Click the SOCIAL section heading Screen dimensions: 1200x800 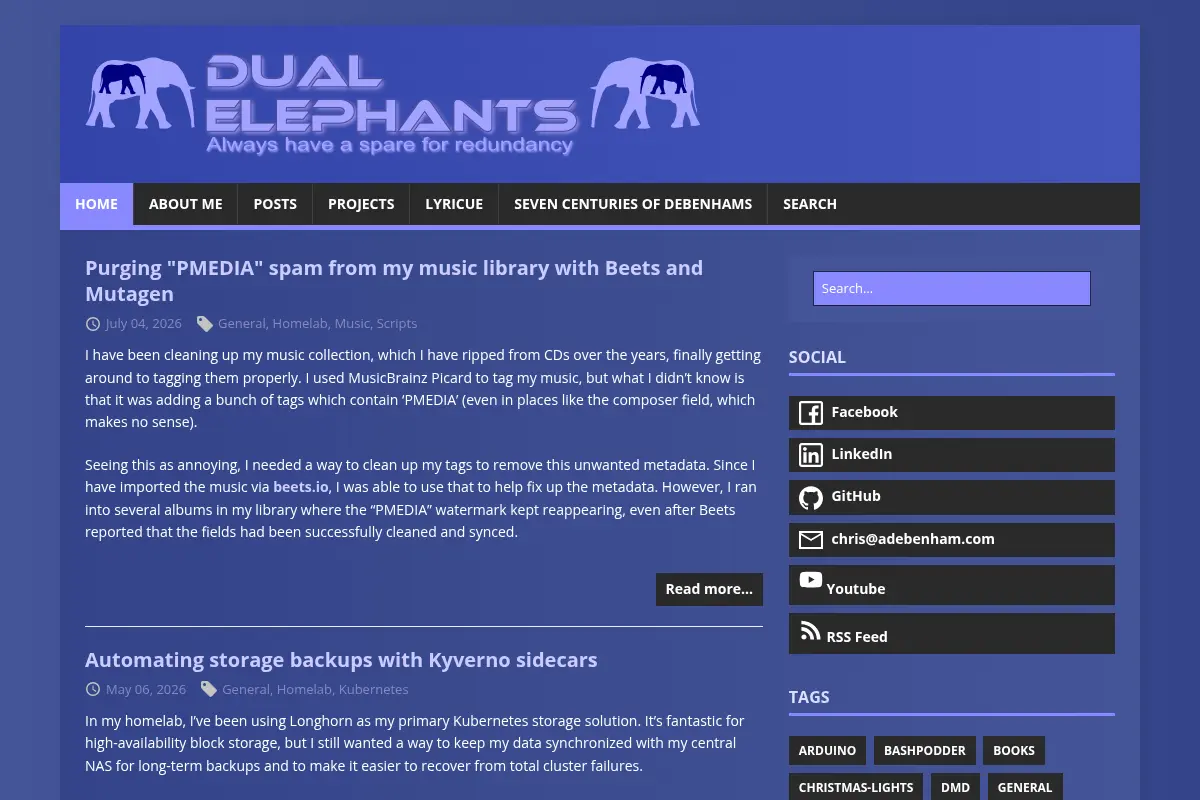coord(817,357)
